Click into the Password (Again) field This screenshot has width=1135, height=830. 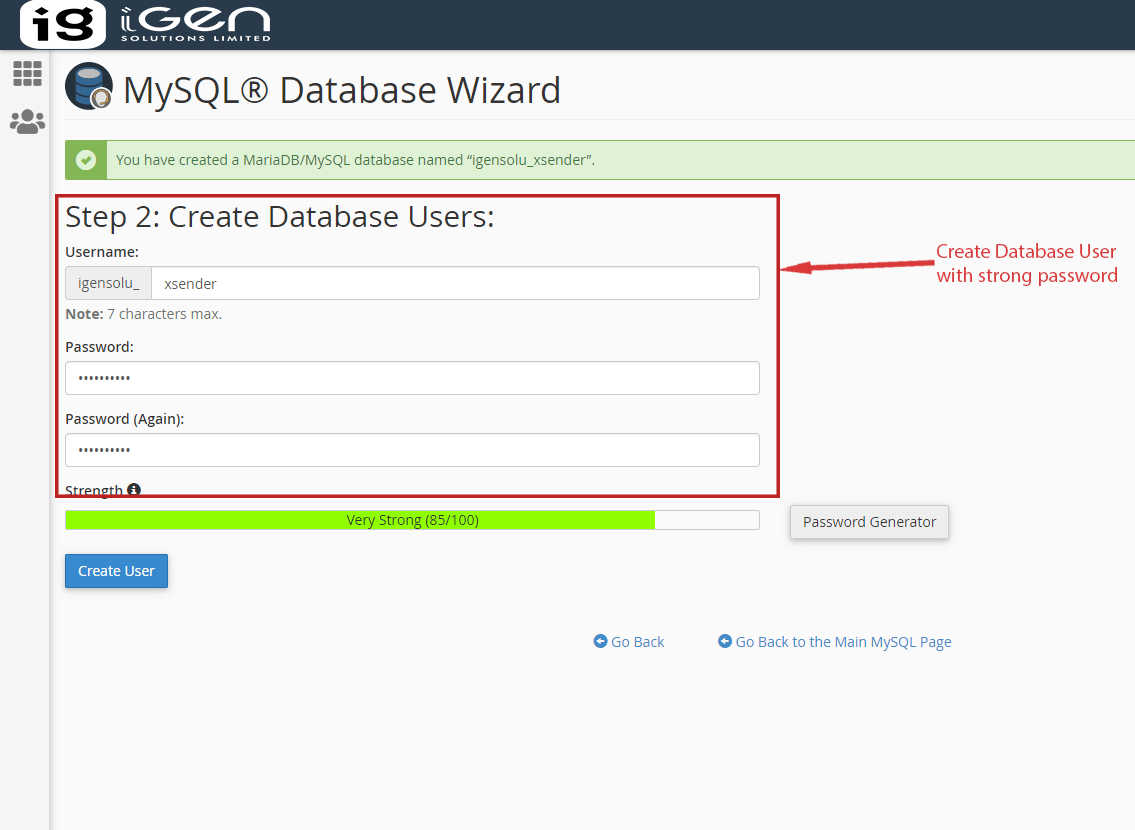click(412, 450)
